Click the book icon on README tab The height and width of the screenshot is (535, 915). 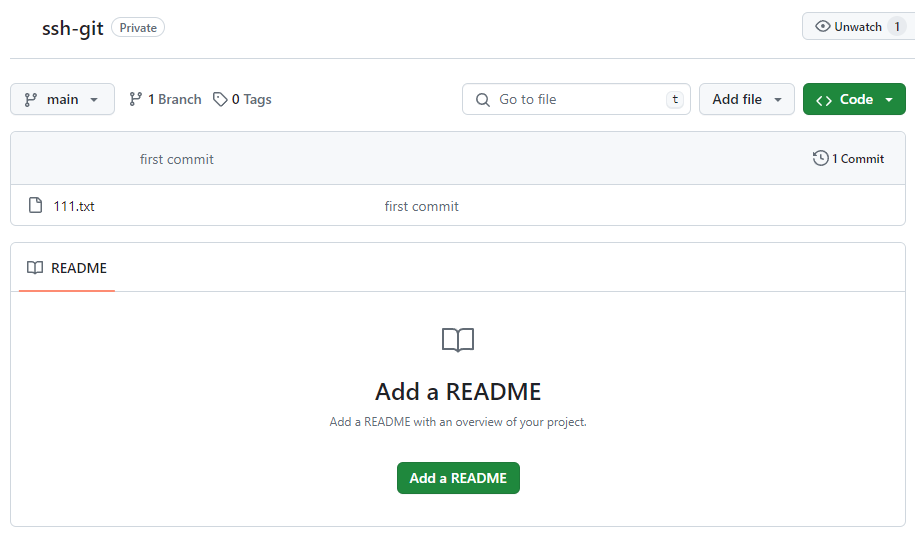[35, 268]
